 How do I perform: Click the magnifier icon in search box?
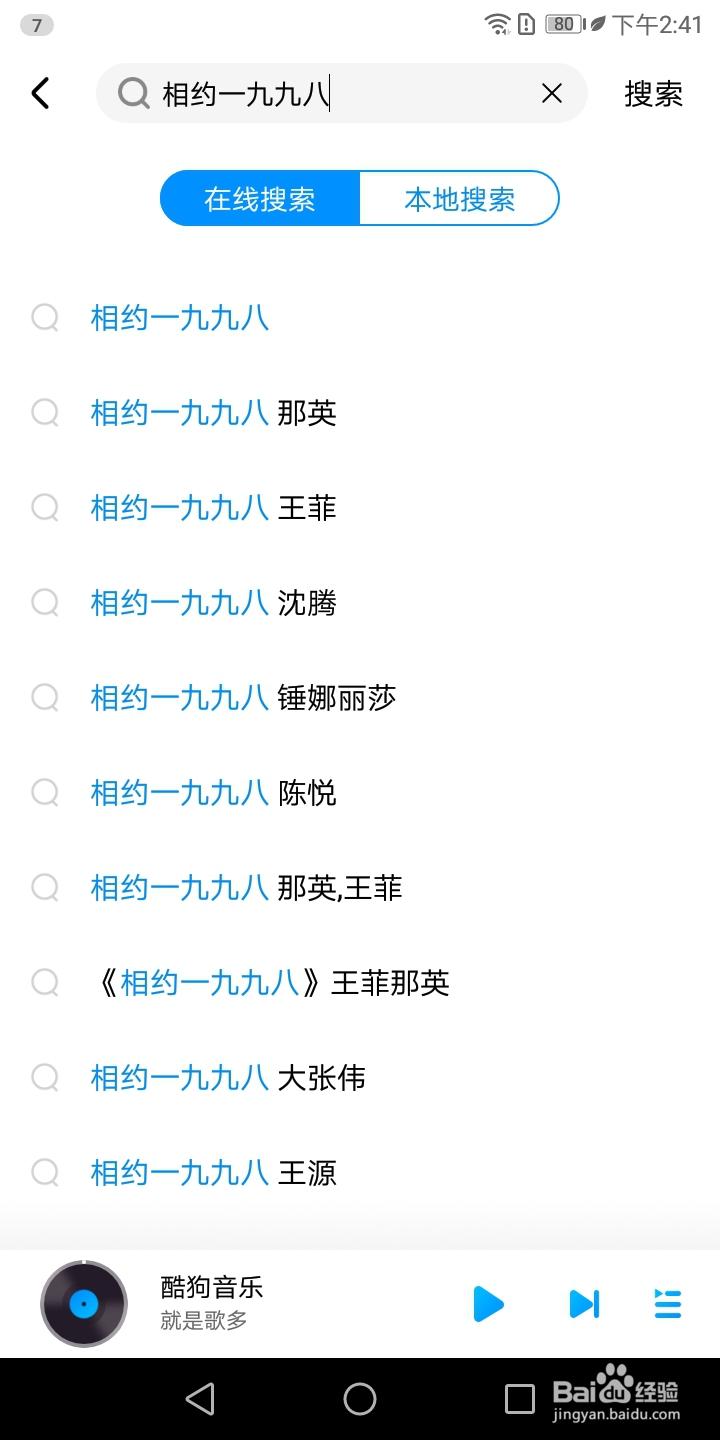click(133, 93)
